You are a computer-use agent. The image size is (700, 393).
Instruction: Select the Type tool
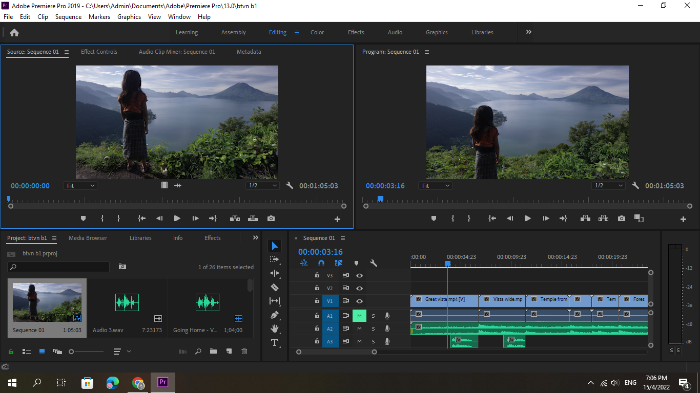(x=275, y=343)
